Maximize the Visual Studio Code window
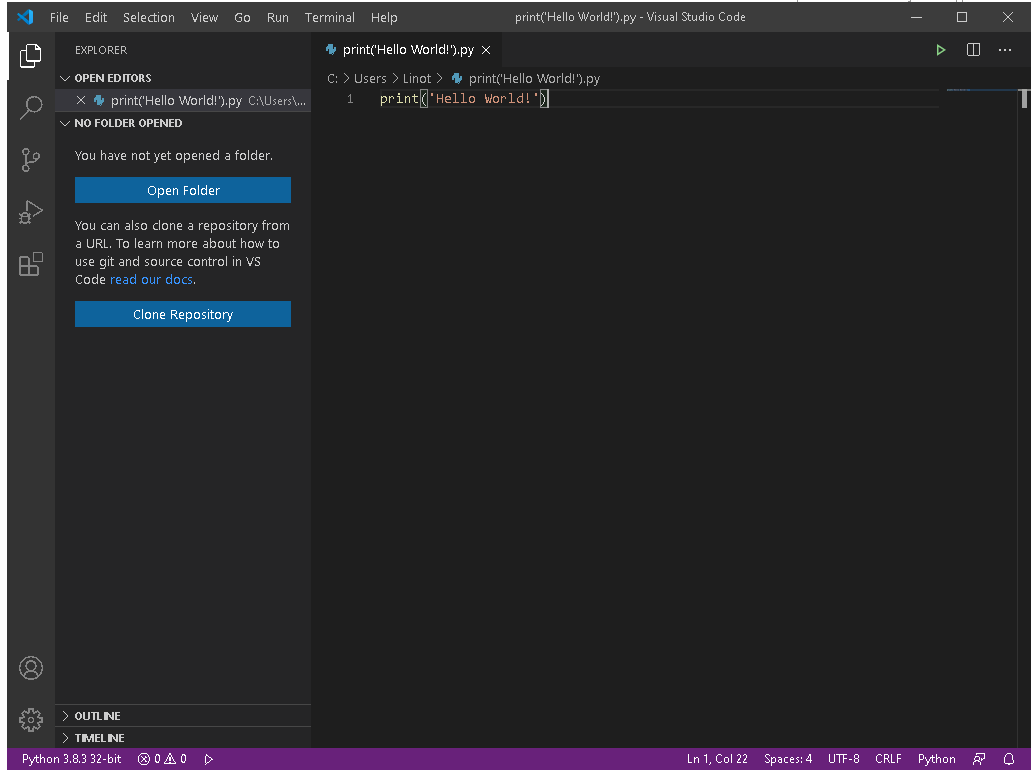Screen dimensions: 1035x777 coord(962,17)
